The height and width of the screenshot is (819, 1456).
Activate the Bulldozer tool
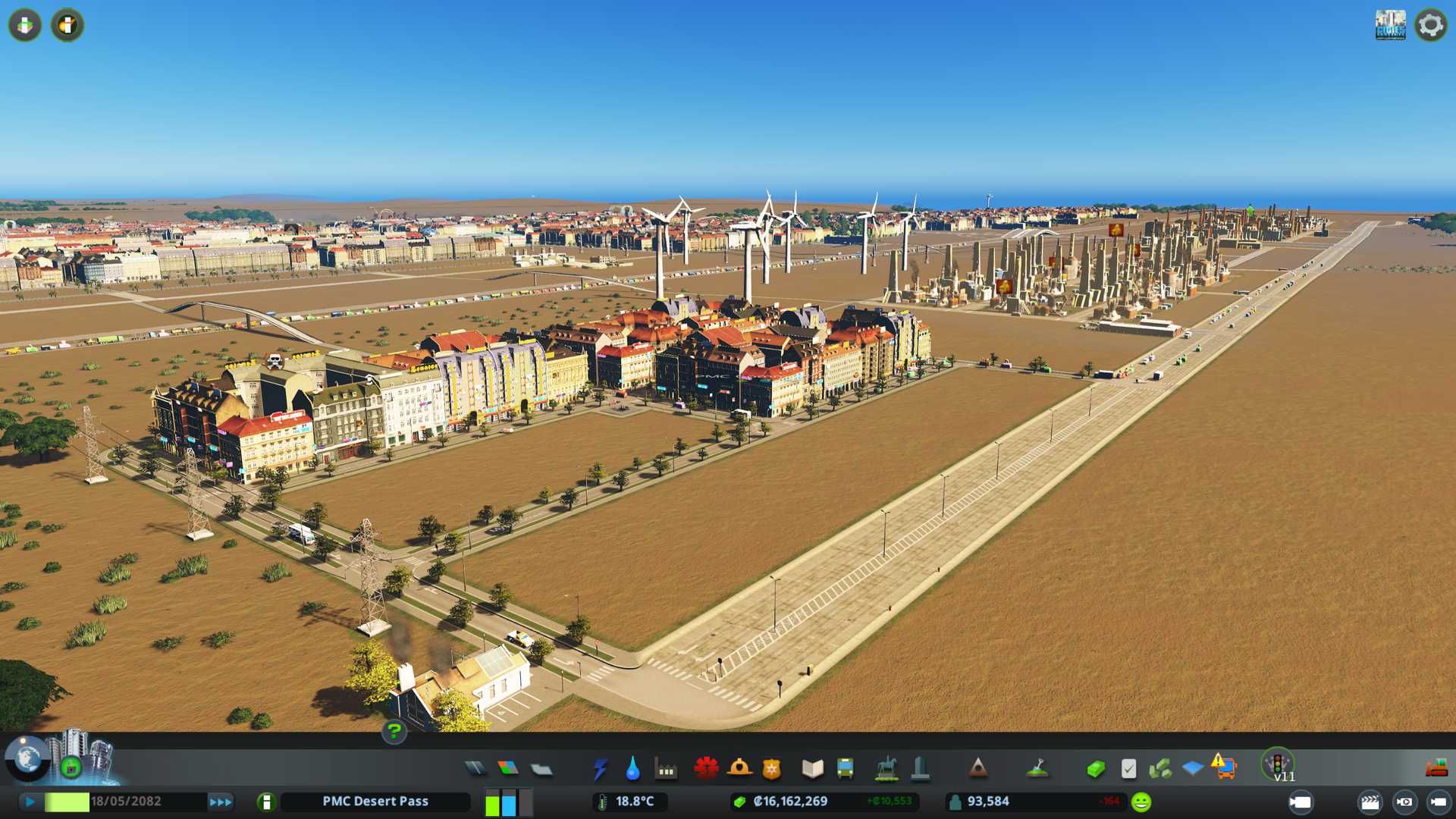pyautogui.click(x=1436, y=769)
